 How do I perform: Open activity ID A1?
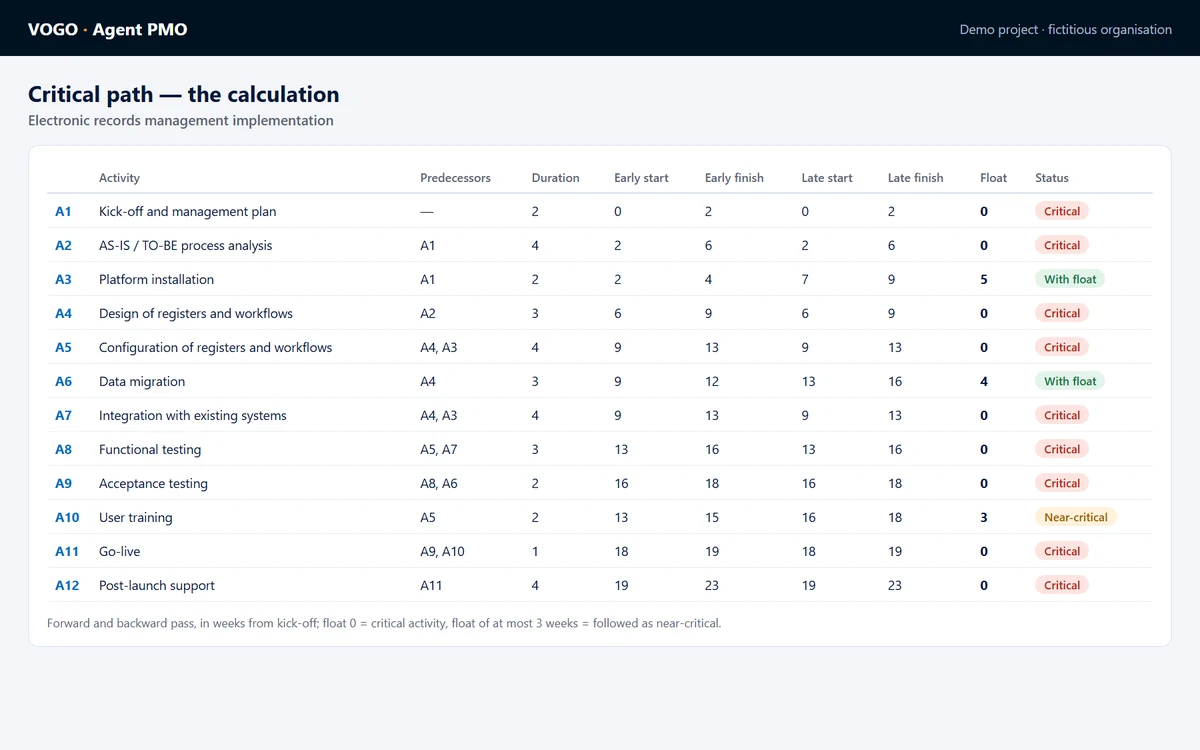(63, 211)
